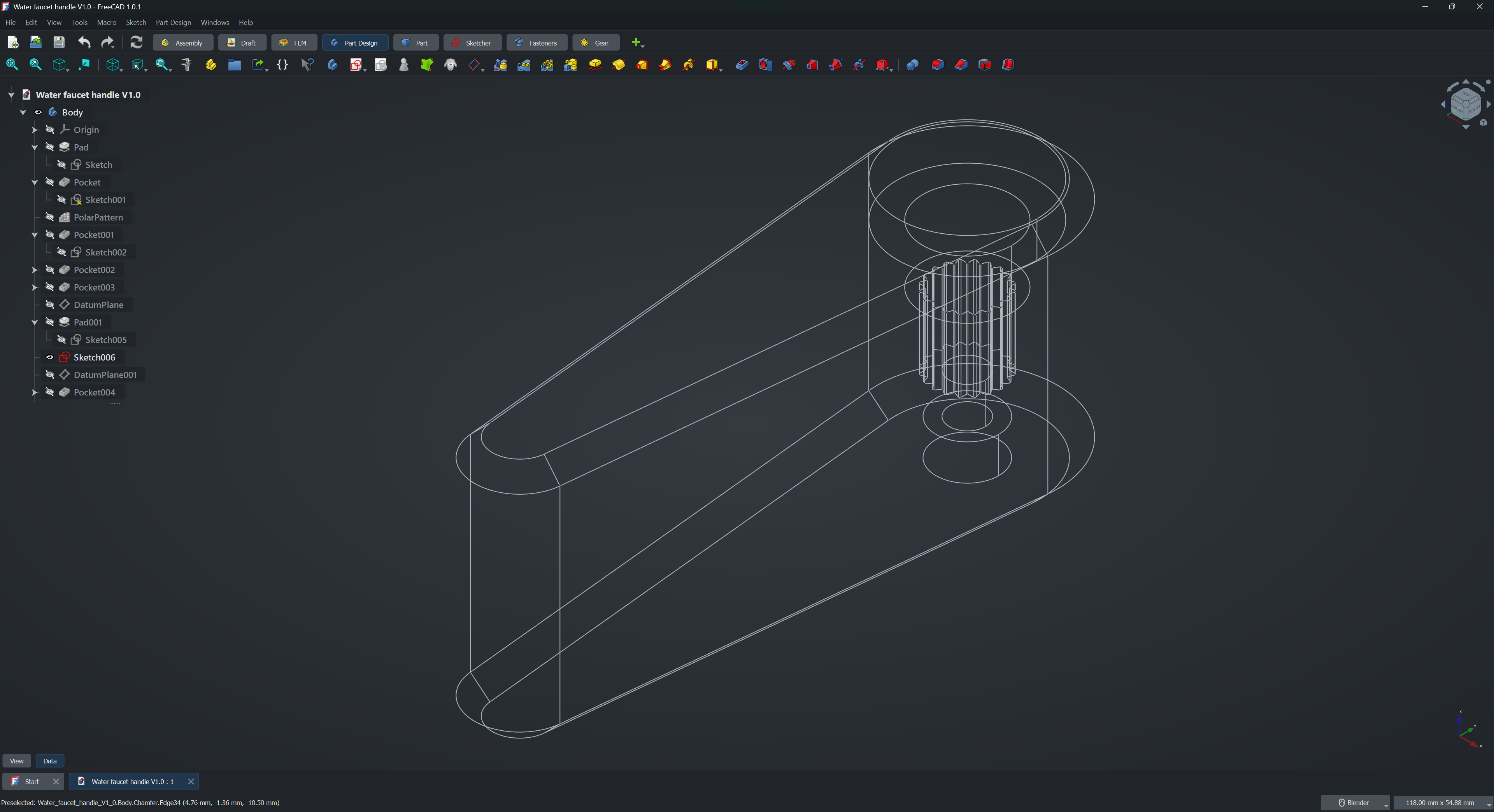Click the Boolean operation spheres icon
Screen dimensions: 1494x812
tap(912, 64)
